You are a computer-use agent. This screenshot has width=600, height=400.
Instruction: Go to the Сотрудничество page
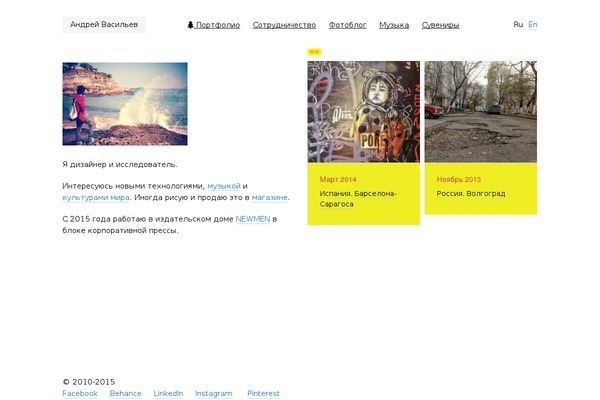(x=284, y=25)
